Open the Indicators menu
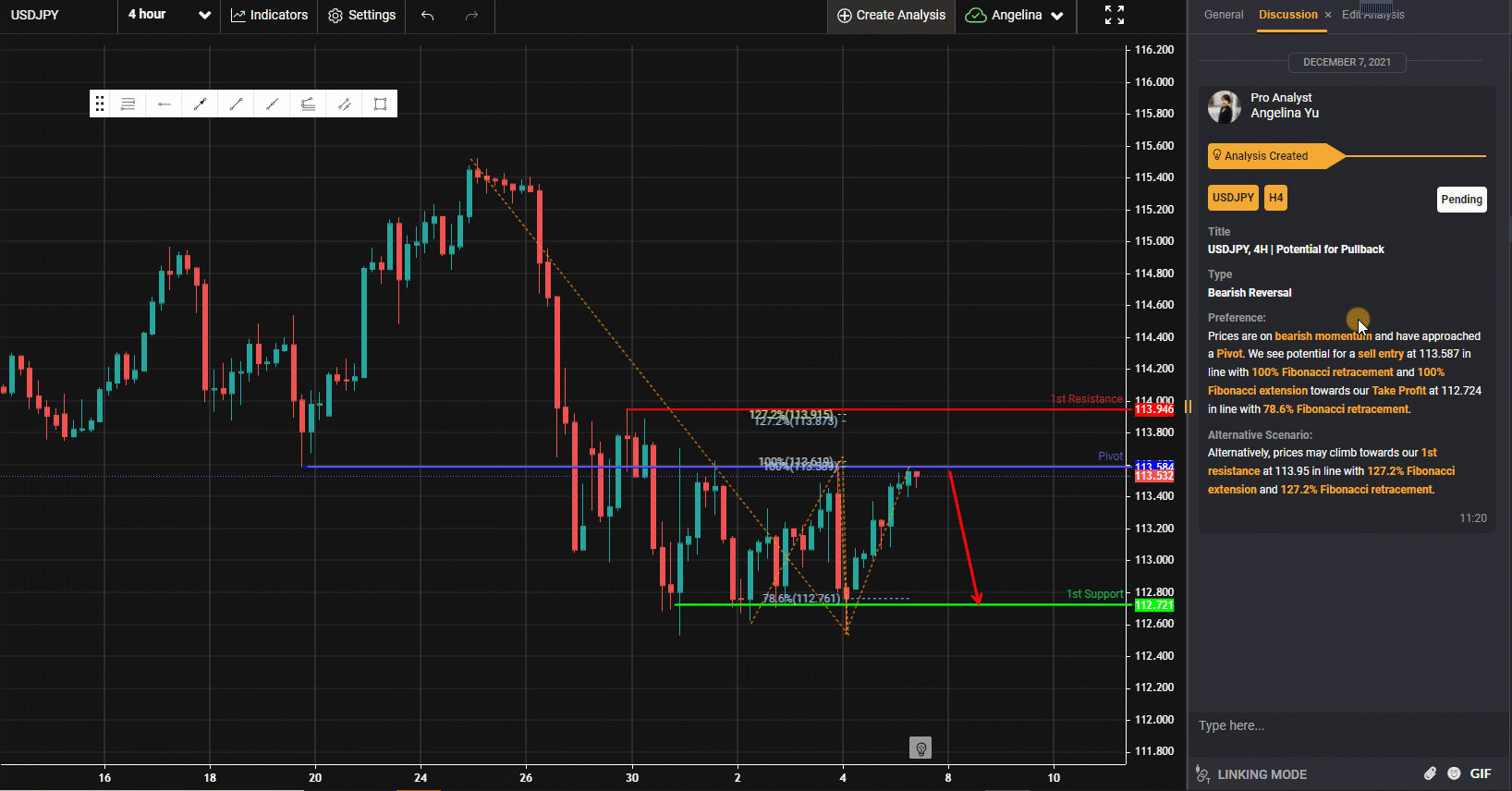The width and height of the screenshot is (1512, 791). click(269, 15)
